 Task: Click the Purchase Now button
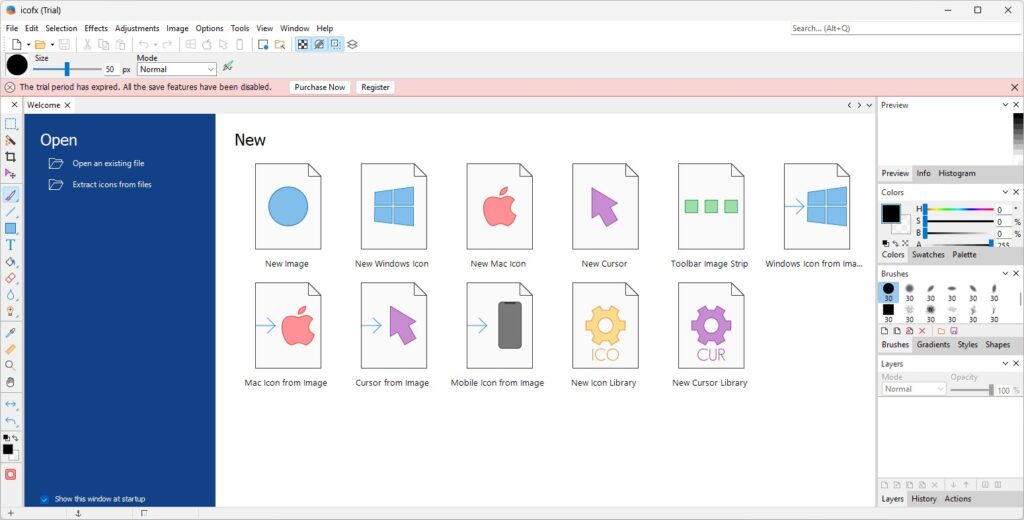click(320, 87)
